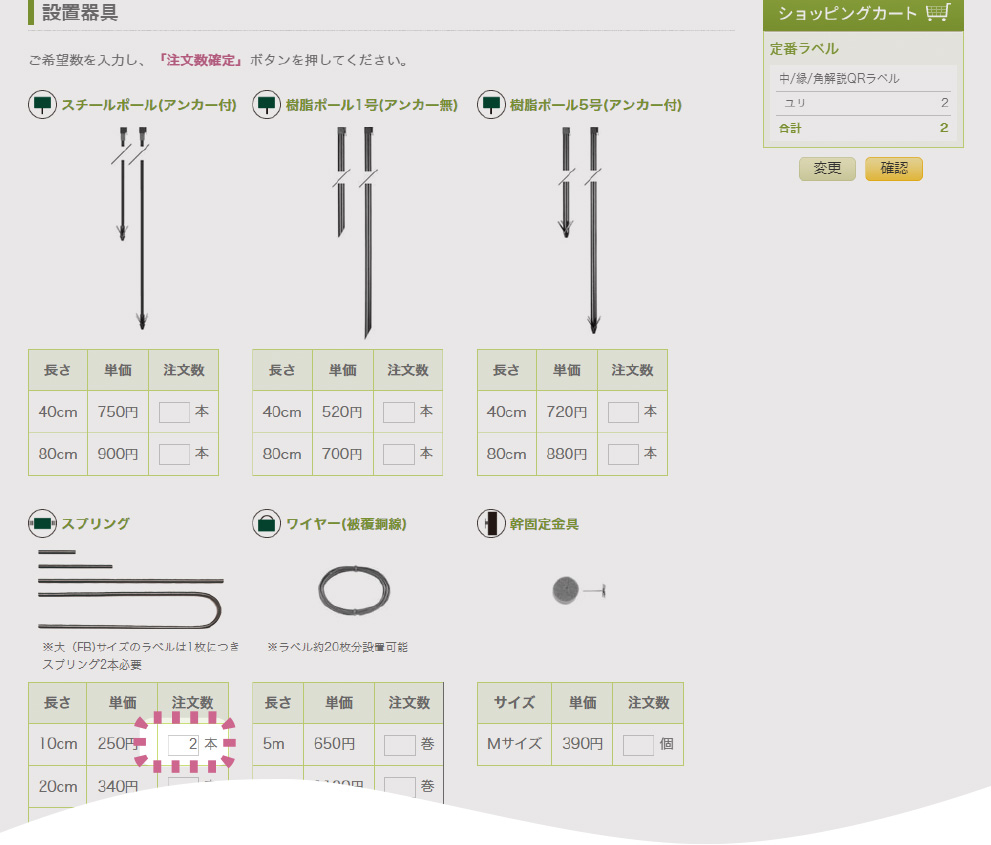
Task: Open the ショッピングカート cart icon
Action: [x=936, y=13]
